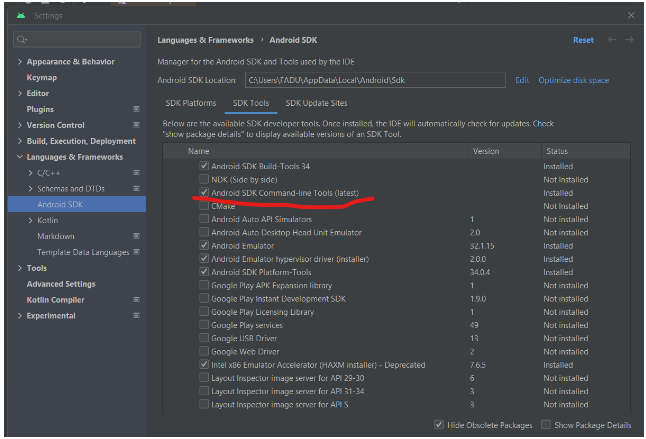Click Edit SDK location link
The width and height of the screenshot is (646, 439).
(522, 80)
